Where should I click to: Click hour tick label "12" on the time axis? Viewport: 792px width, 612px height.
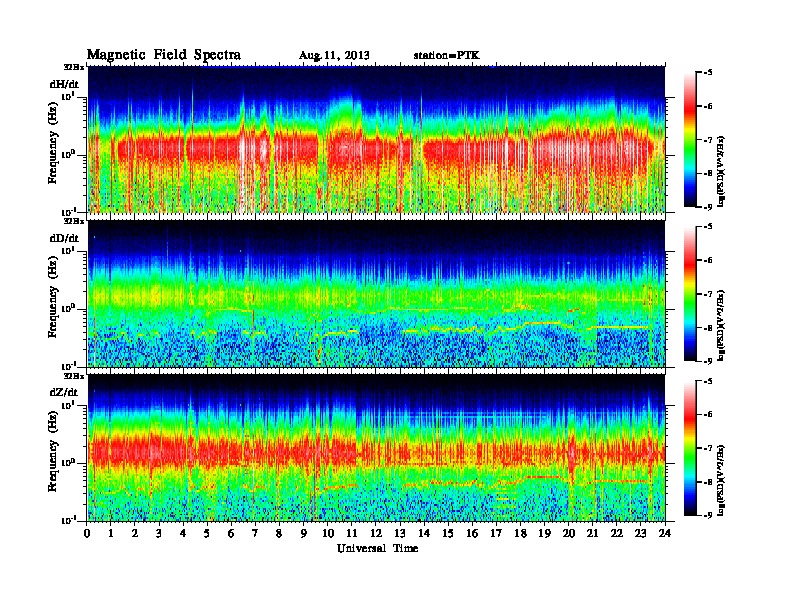(x=376, y=534)
